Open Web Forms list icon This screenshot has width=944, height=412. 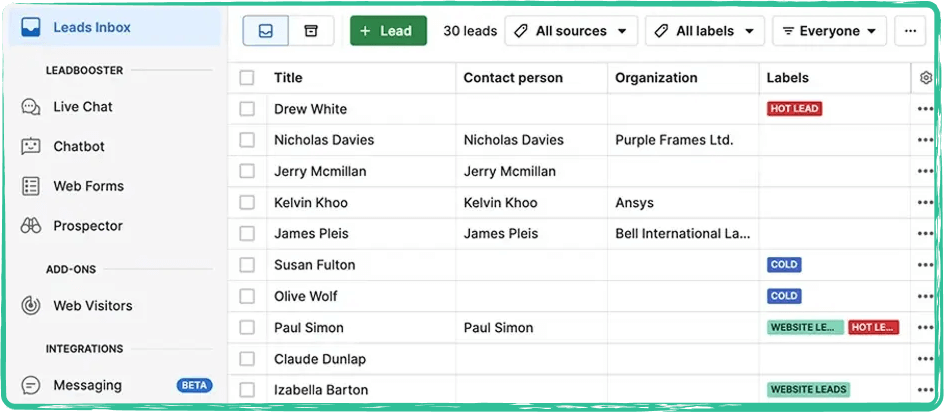click(x=31, y=186)
